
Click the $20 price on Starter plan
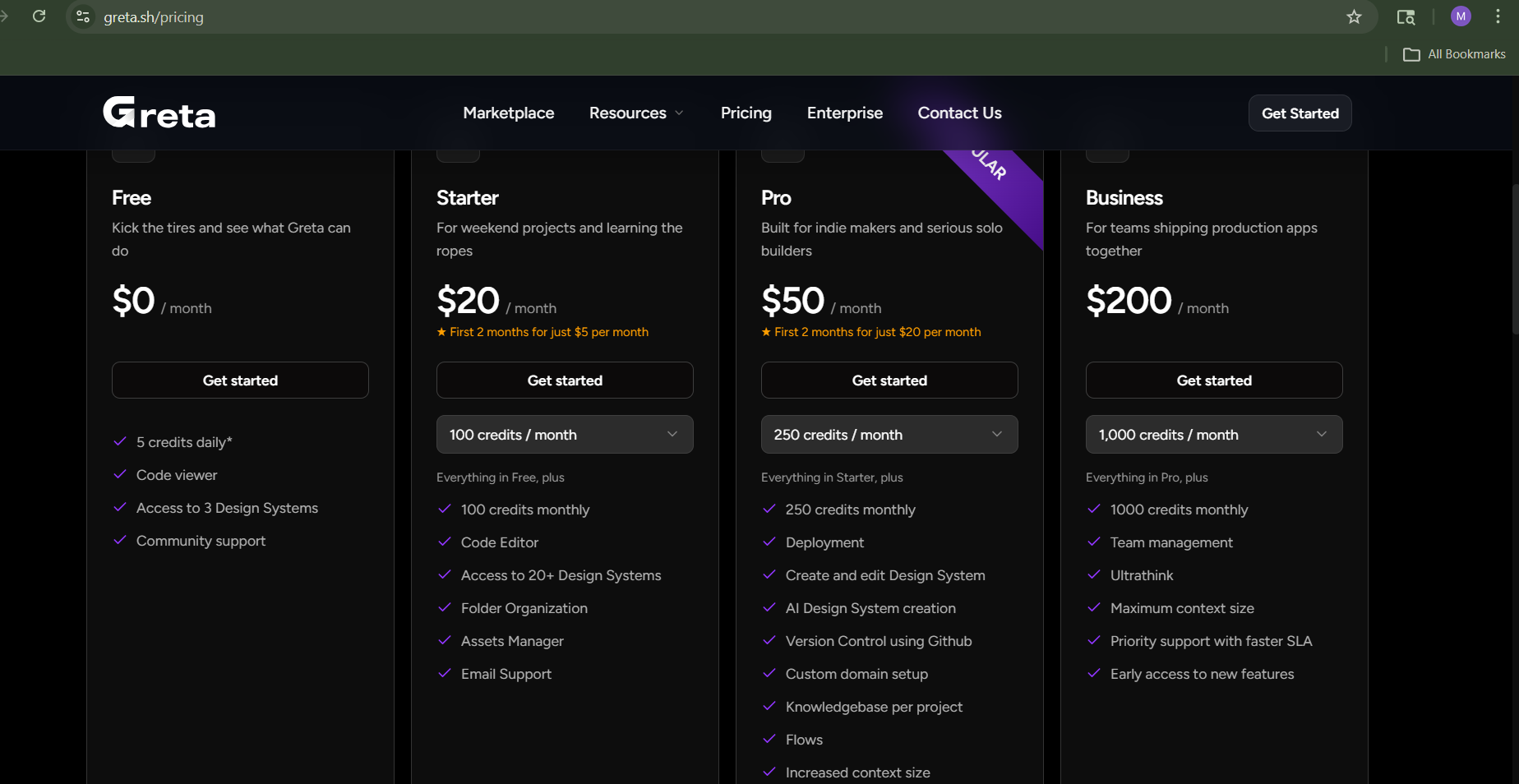tap(468, 301)
